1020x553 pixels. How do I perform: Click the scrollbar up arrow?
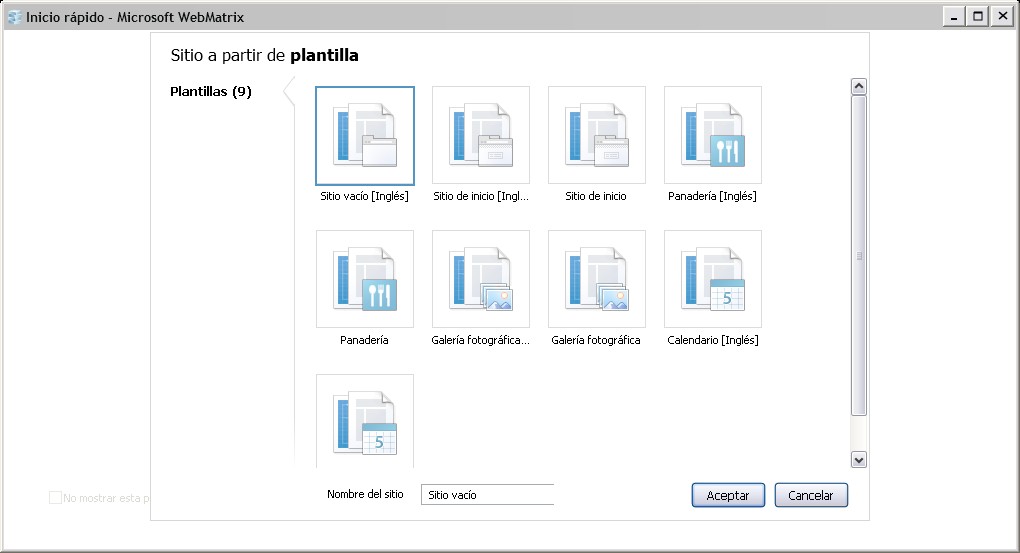pos(859,87)
